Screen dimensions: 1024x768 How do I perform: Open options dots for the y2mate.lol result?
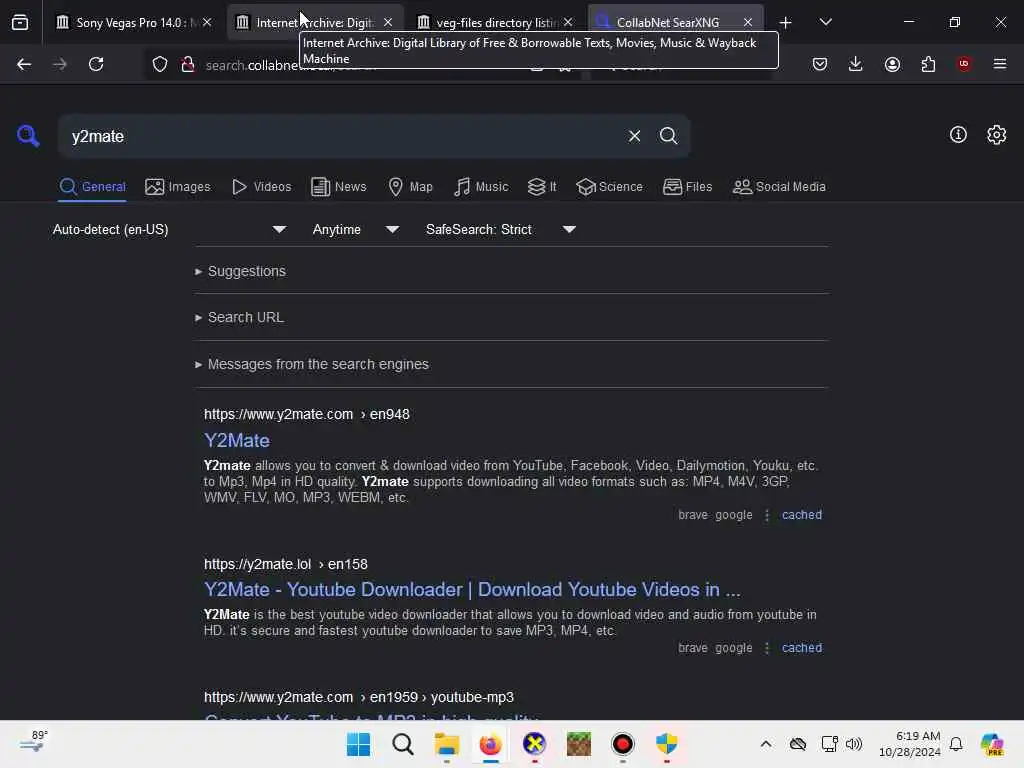pos(767,648)
